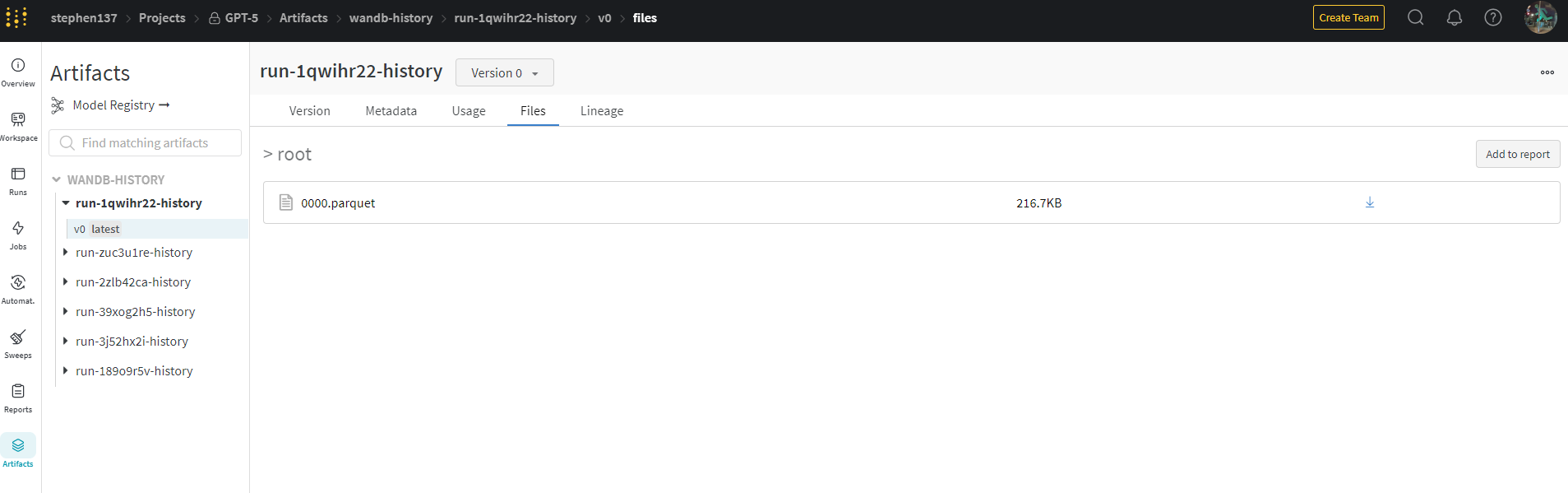The width and height of the screenshot is (1568, 493).
Task: Click the 0000.parquet file document icon
Action: [x=286, y=202]
